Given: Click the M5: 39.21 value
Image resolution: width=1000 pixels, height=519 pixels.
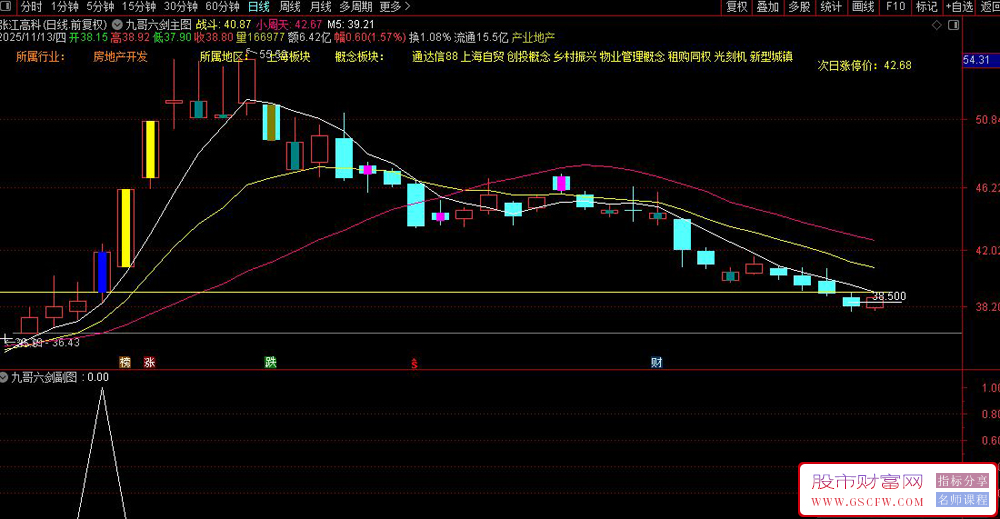Looking at the screenshot, I should tap(351, 25).
